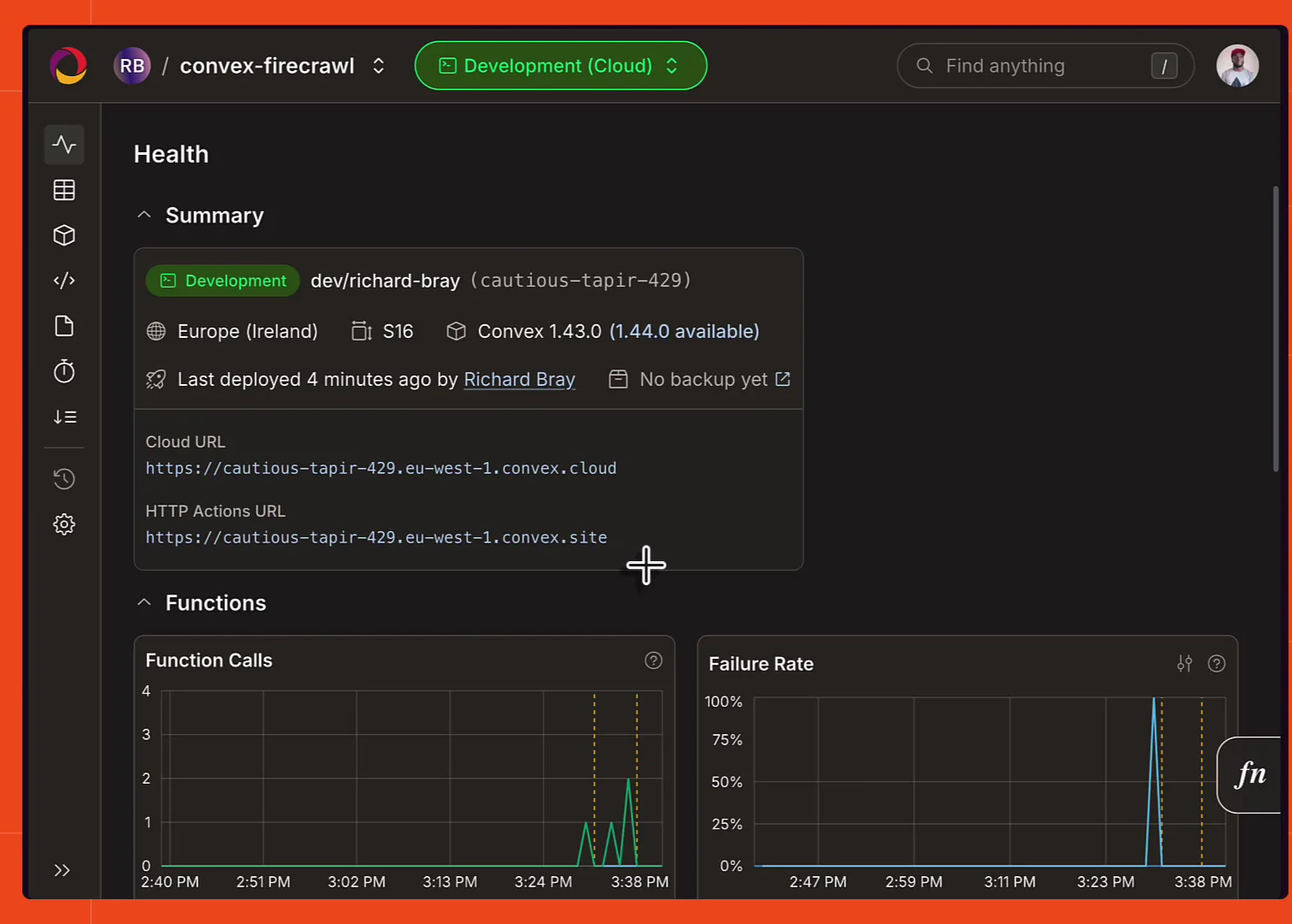
Task: Click the Convex version package icon
Action: pos(456,331)
